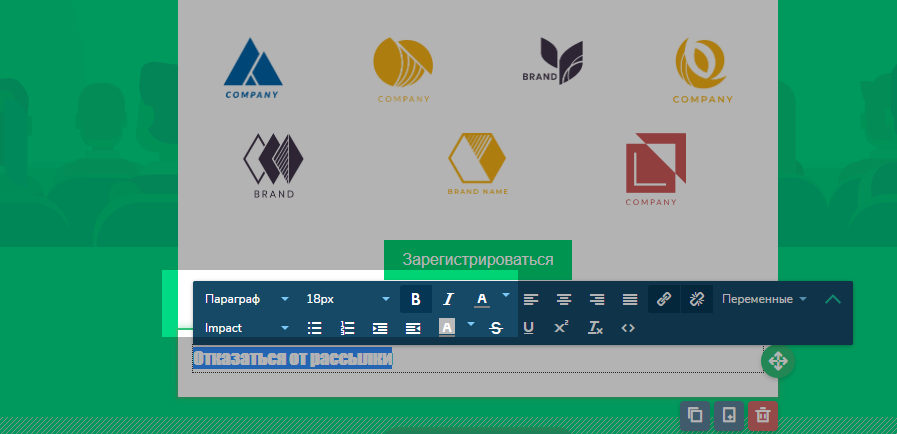Click the Отказаться от рассылки text
897x434 pixels.
click(292, 359)
